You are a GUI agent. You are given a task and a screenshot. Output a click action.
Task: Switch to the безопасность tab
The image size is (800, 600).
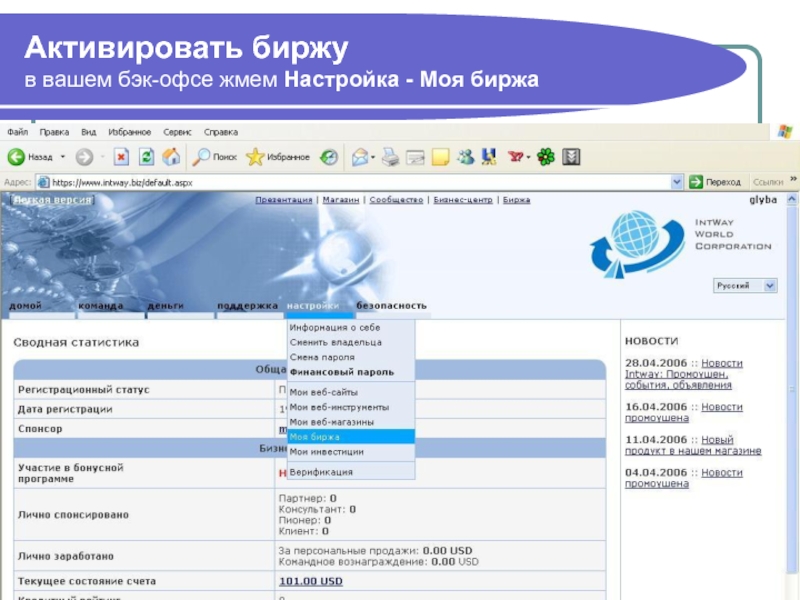(x=391, y=306)
